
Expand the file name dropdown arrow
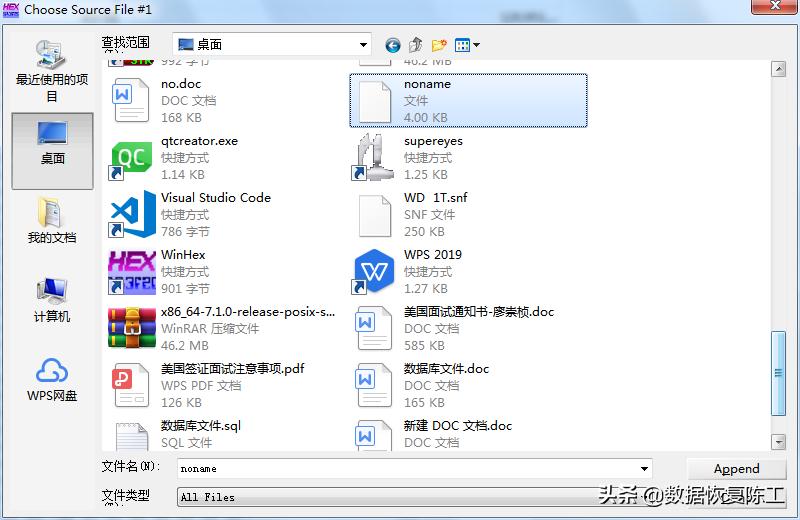(x=644, y=468)
